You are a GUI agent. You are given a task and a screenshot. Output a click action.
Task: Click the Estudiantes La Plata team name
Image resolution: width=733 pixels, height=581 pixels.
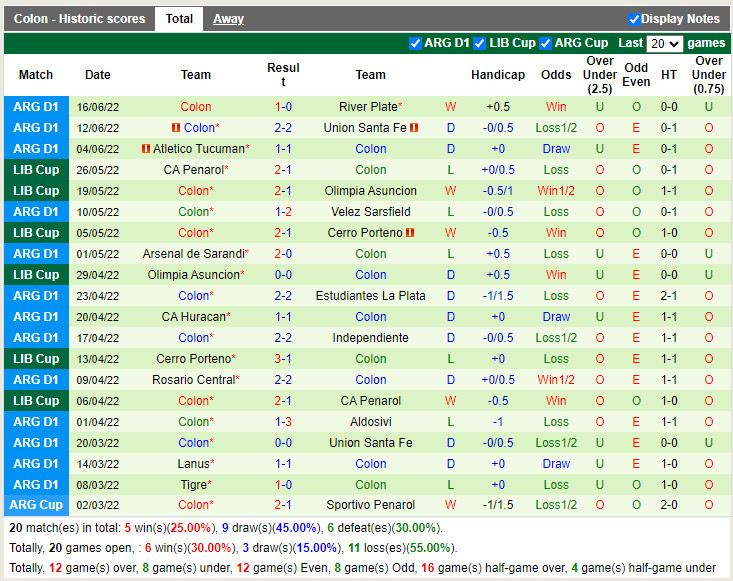pyautogui.click(x=370, y=296)
